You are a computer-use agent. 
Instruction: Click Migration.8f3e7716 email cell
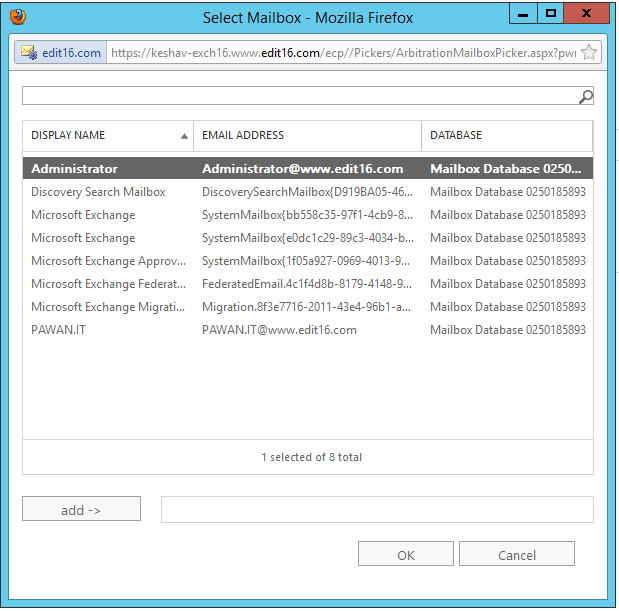pos(306,307)
